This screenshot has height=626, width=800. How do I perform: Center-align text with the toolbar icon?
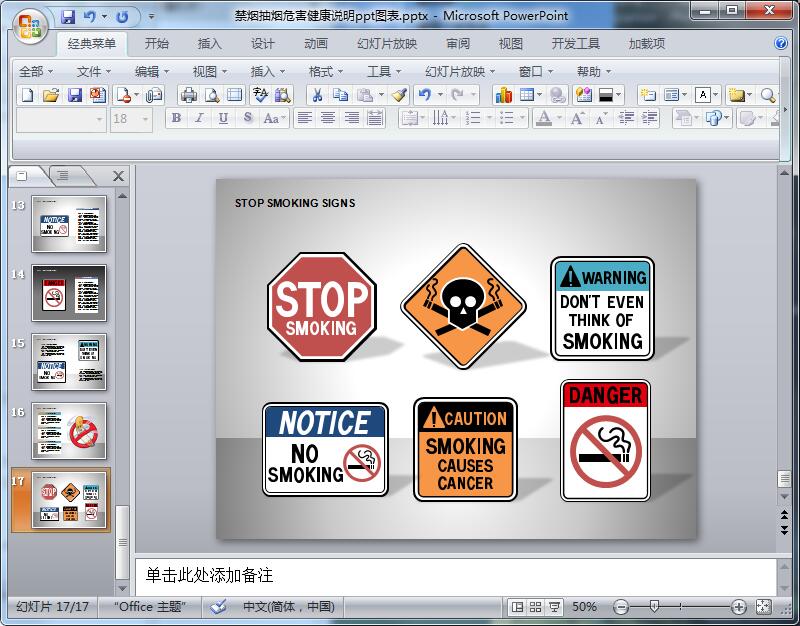click(x=328, y=118)
